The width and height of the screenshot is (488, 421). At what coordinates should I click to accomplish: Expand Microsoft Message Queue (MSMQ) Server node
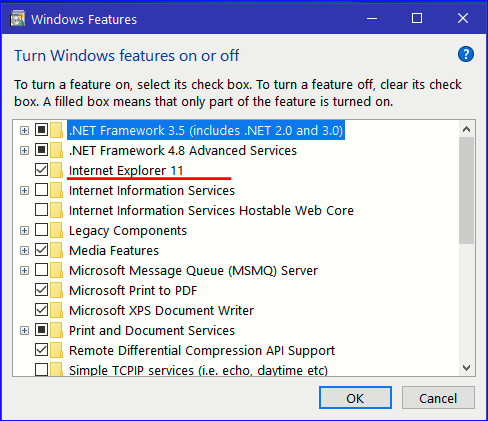point(24,270)
